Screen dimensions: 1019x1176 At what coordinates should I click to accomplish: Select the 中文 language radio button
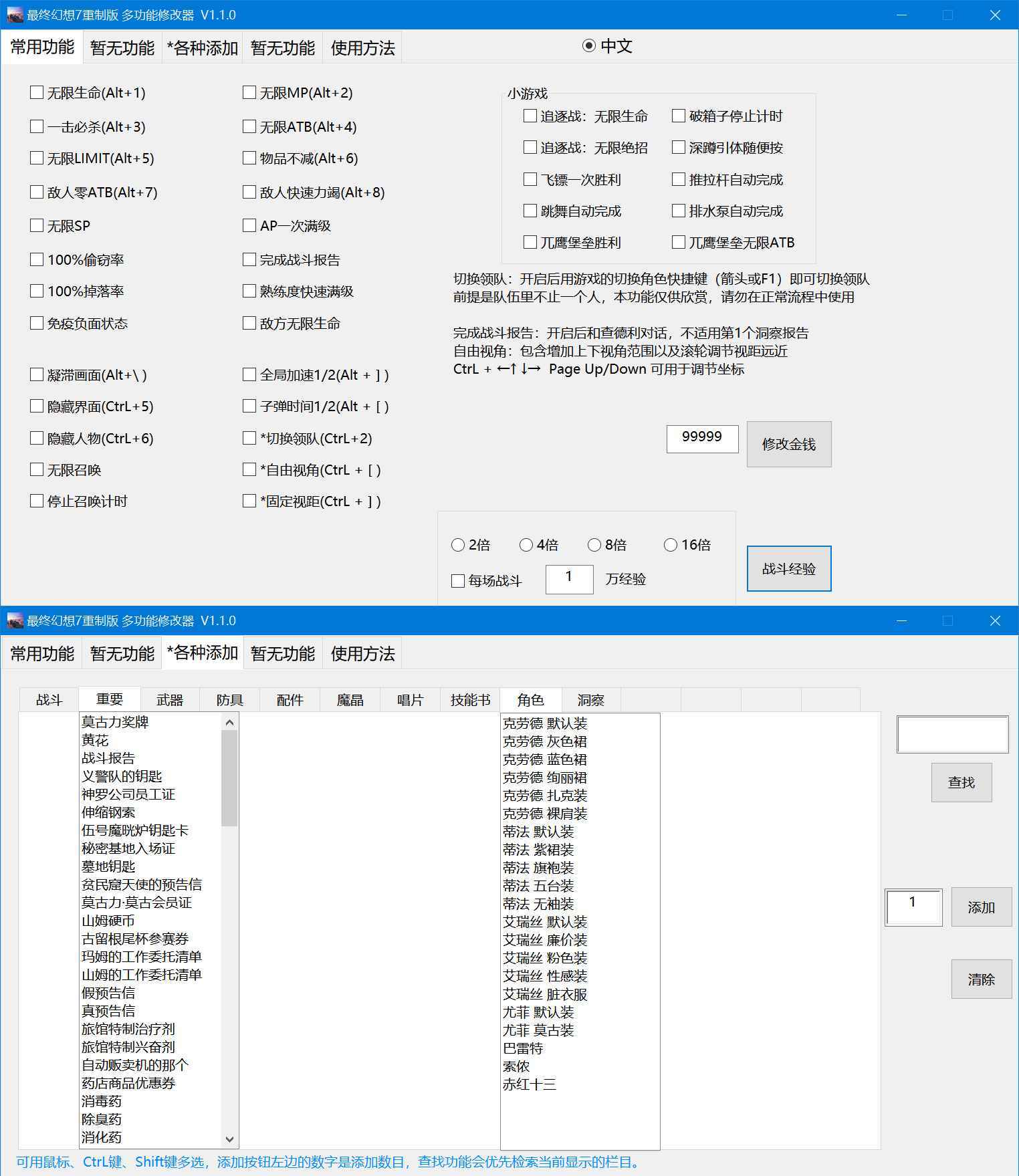[589, 46]
